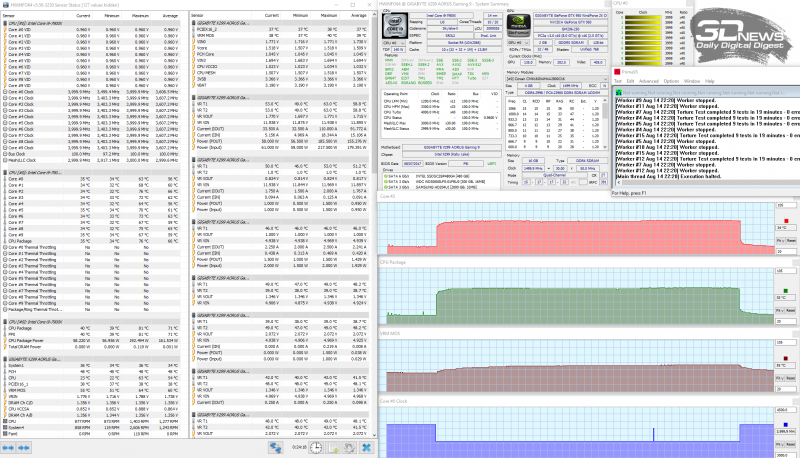Click the blue X close sensors icon

coord(366,448)
